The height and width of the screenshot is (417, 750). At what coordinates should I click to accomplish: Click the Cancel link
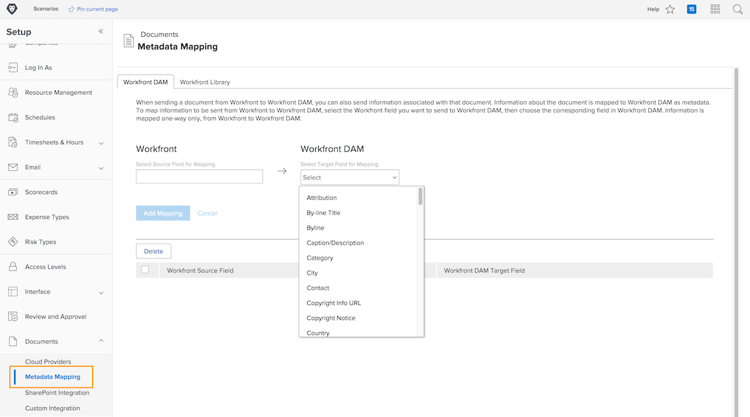[207, 213]
